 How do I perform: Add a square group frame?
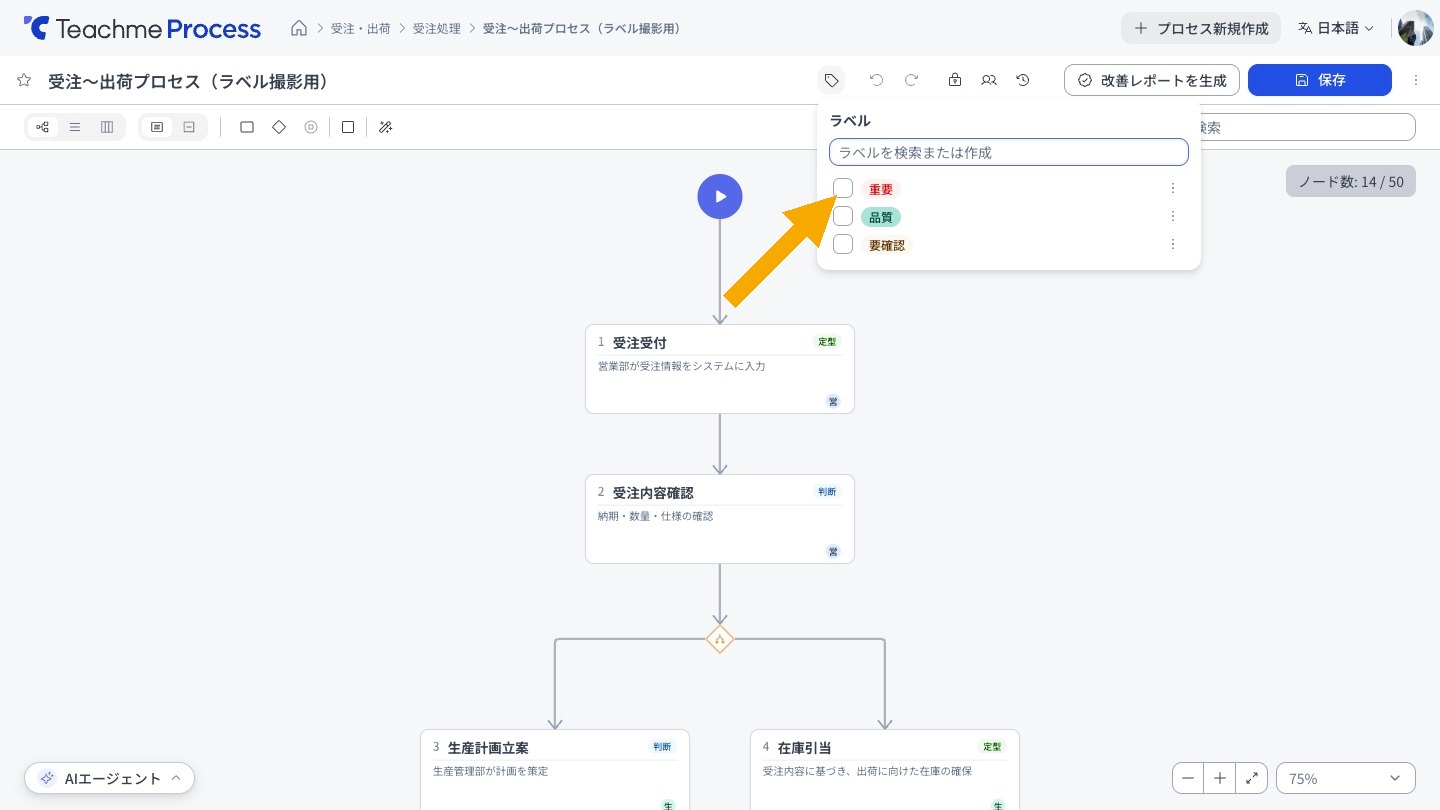pyautogui.click(x=348, y=127)
